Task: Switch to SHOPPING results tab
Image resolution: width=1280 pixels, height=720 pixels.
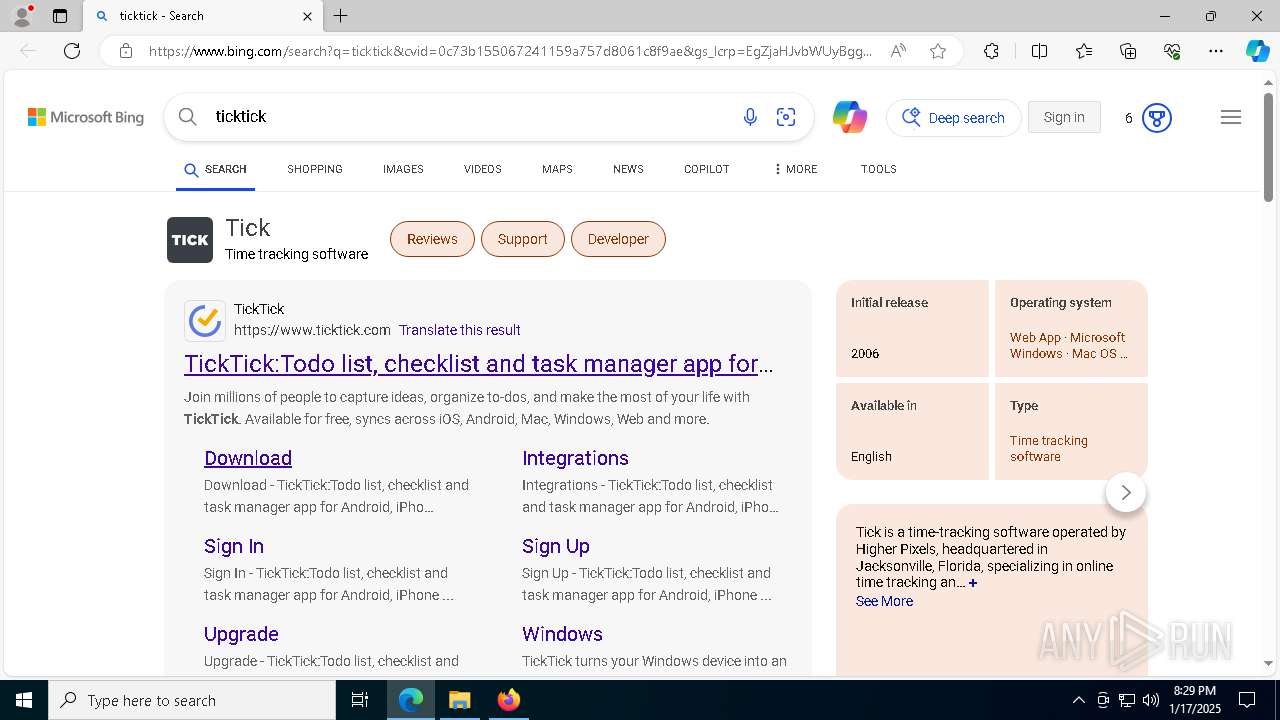Action: (315, 169)
